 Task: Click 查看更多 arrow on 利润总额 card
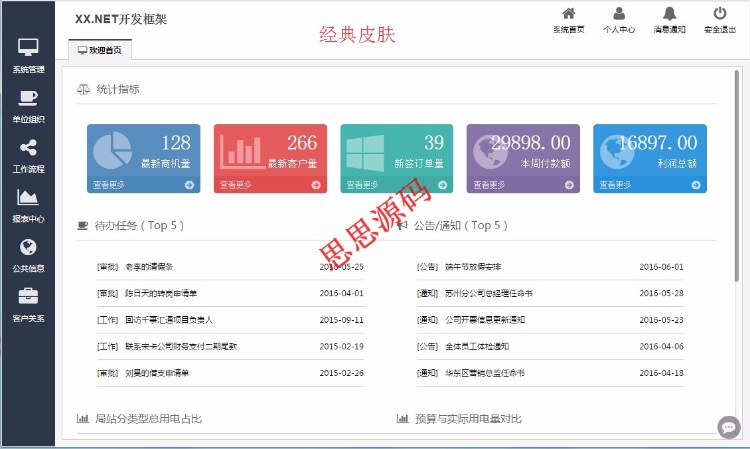click(696, 185)
